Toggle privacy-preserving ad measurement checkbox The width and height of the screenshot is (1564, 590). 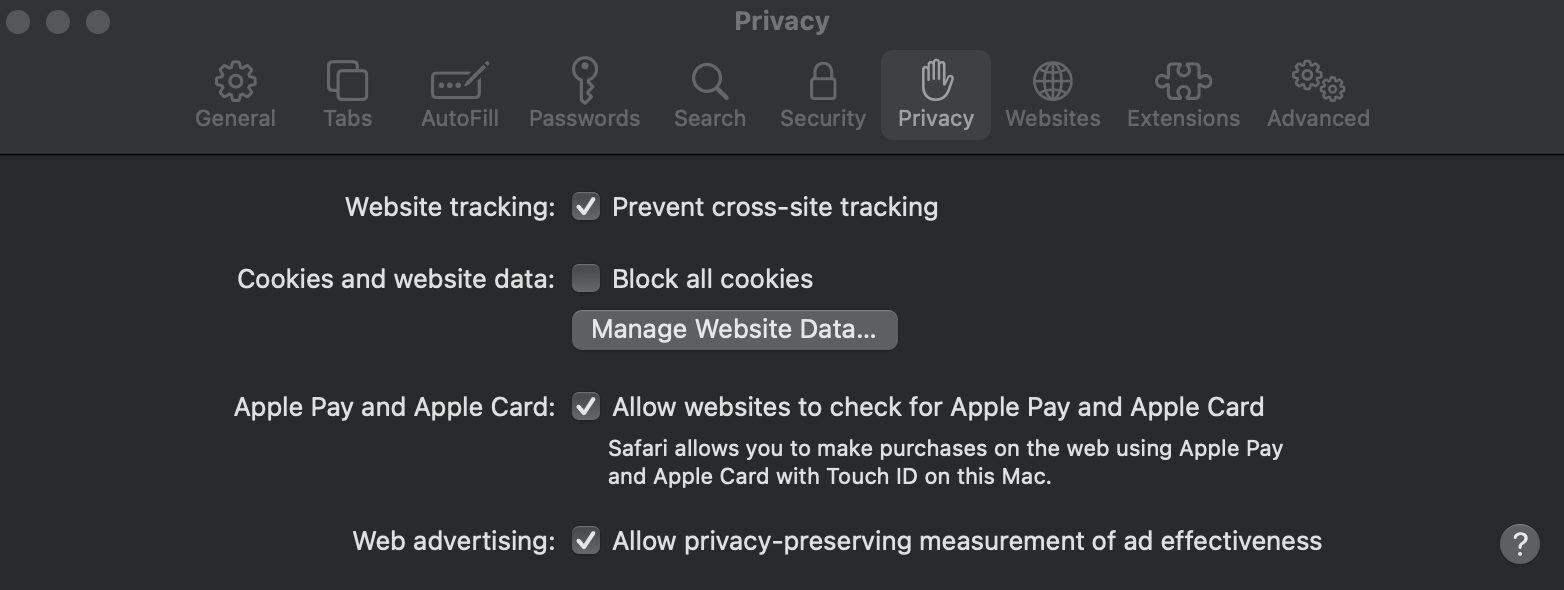[586, 541]
